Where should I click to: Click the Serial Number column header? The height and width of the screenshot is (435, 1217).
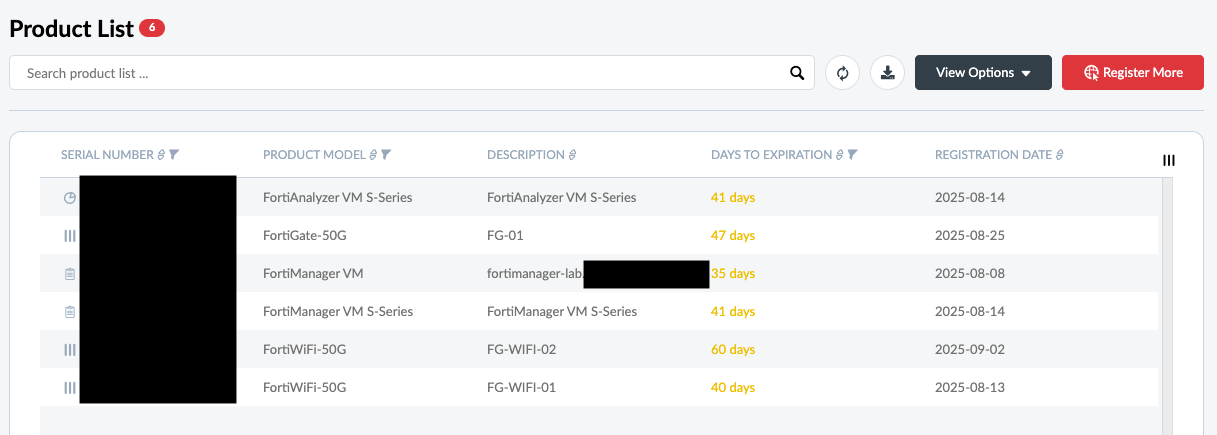[x=108, y=155]
